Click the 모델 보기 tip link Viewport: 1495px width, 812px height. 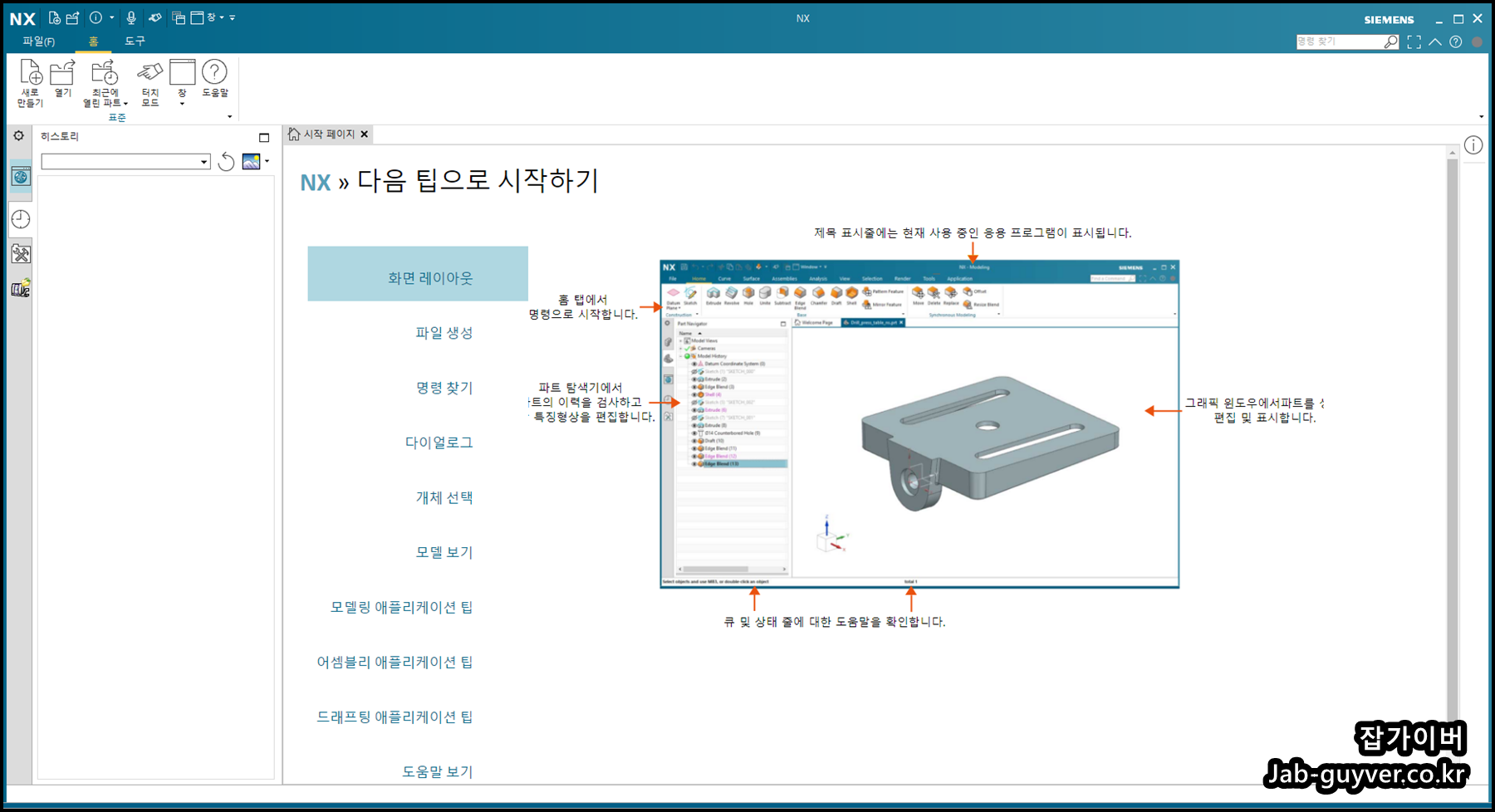[444, 552]
